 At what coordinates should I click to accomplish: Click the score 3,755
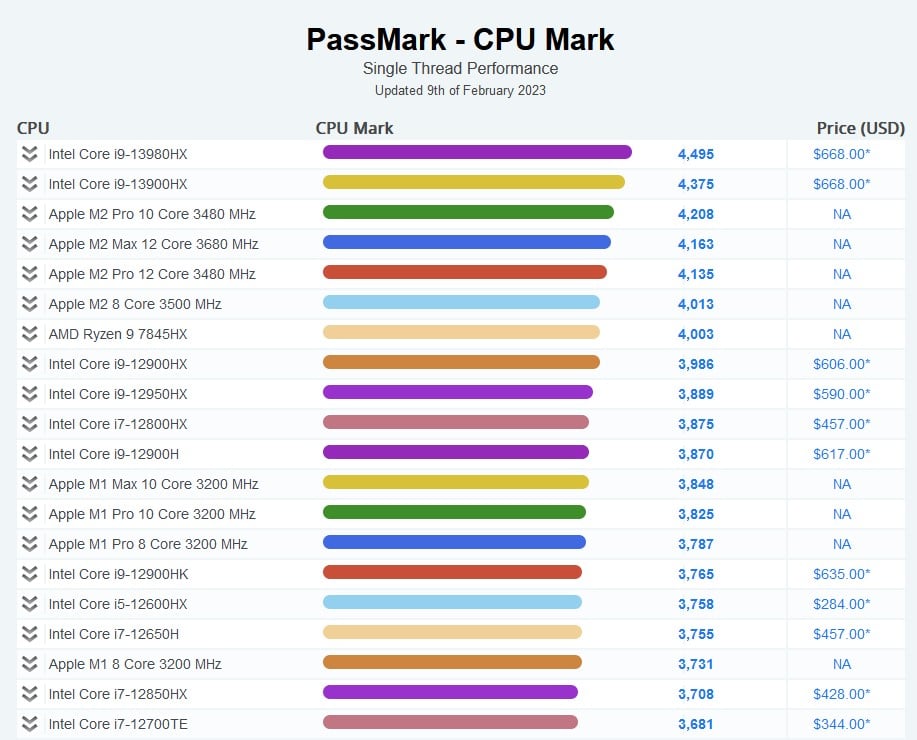click(x=696, y=634)
